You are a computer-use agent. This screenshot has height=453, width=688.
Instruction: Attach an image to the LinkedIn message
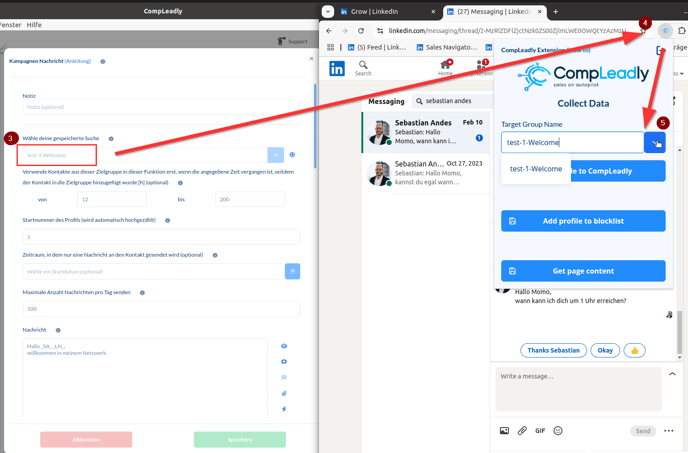(x=504, y=431)
